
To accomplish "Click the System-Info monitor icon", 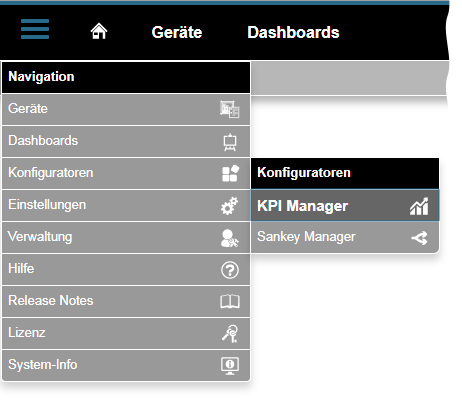I will point(230,366).
